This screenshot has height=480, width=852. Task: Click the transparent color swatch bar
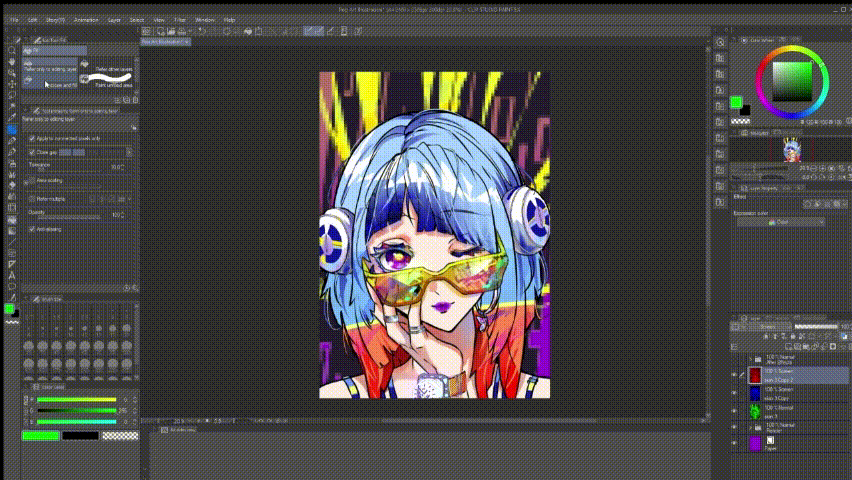(x=120, y=435)
